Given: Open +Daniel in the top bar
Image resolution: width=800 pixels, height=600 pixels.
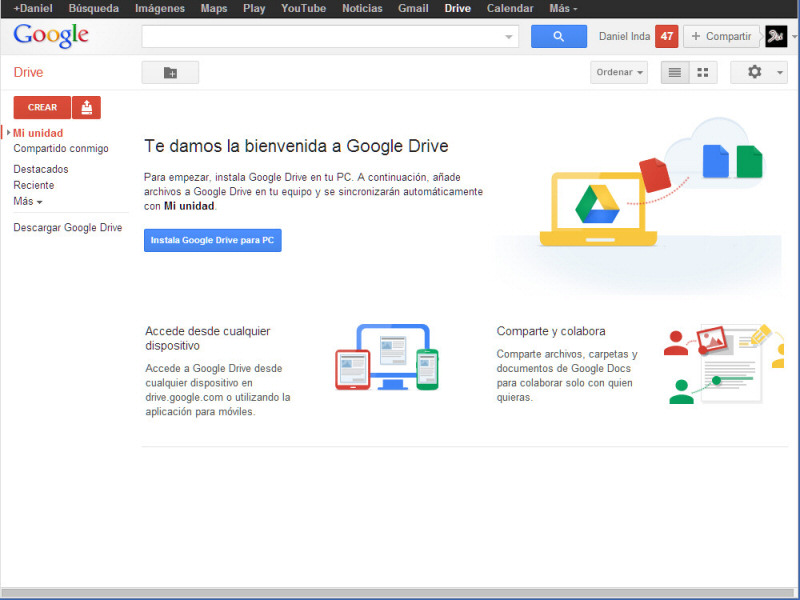Looking at the screenshot, I should click(33, 9).
